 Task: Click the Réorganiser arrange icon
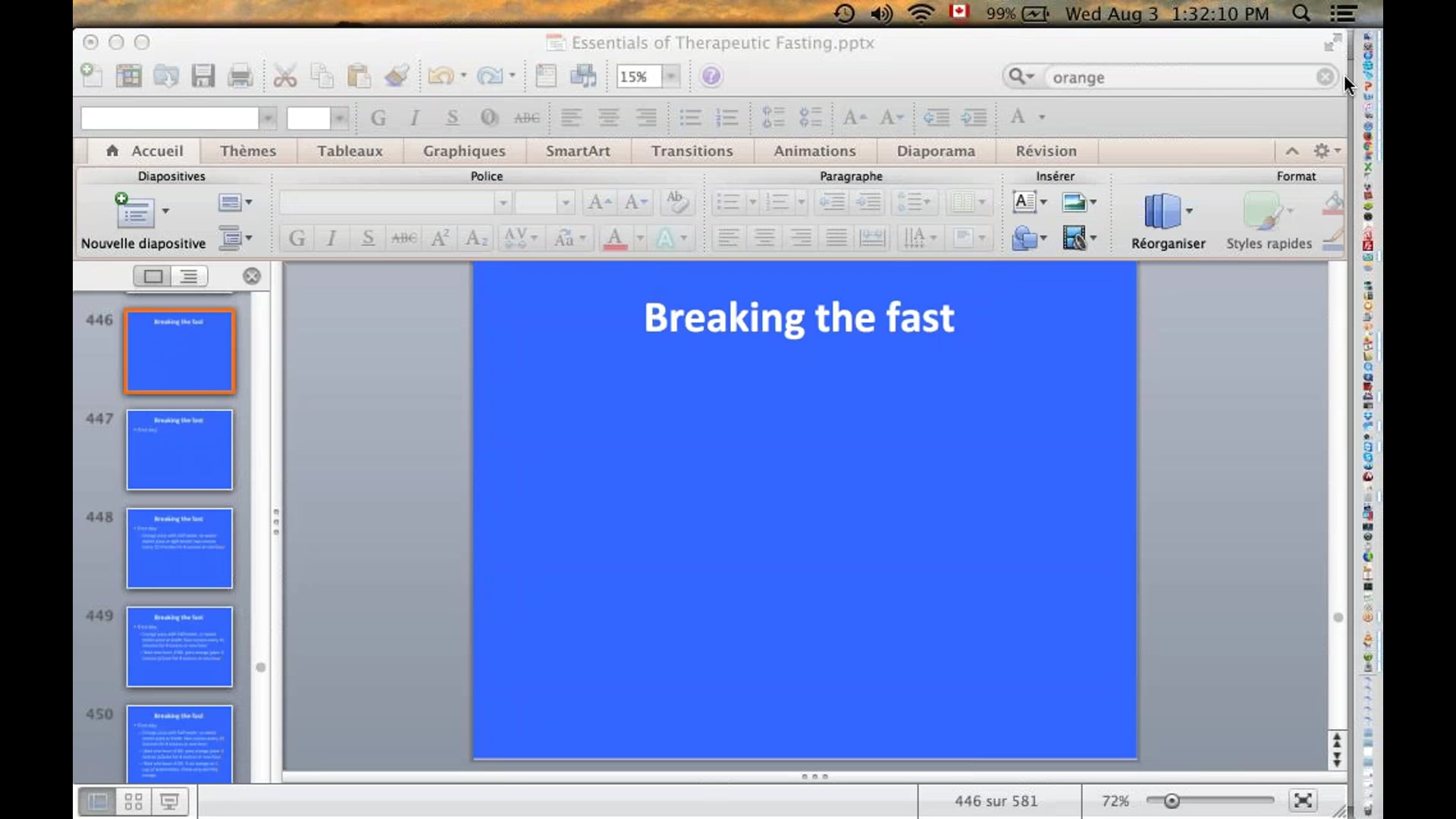pyautogui.click(x=1163, y=212)
